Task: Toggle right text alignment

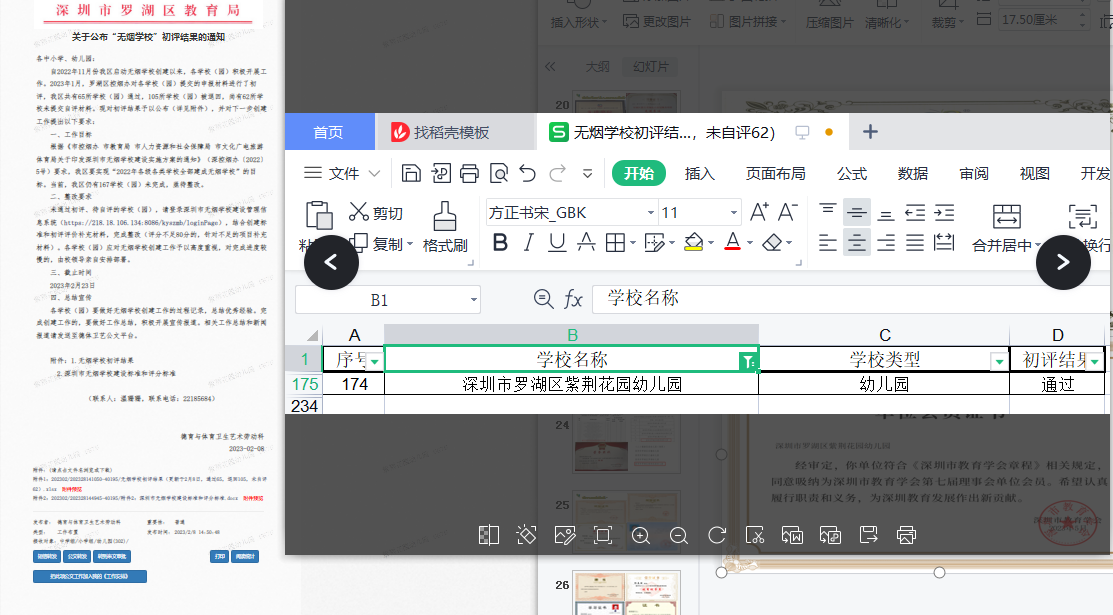Action: pyautogui.click(x=886, y=243)
